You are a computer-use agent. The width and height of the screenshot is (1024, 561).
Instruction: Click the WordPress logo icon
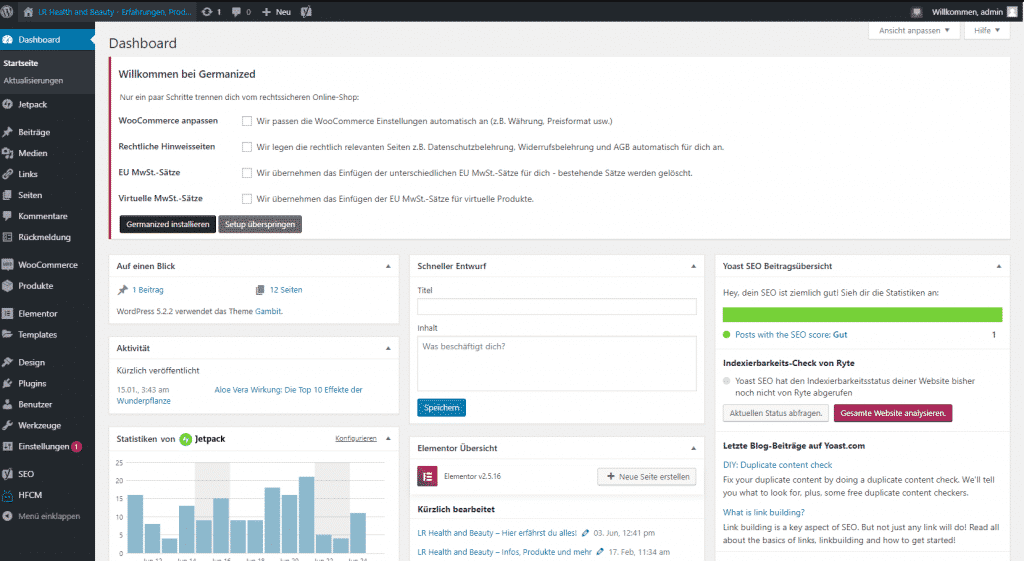pyautogui.click(x=7, y=12)
